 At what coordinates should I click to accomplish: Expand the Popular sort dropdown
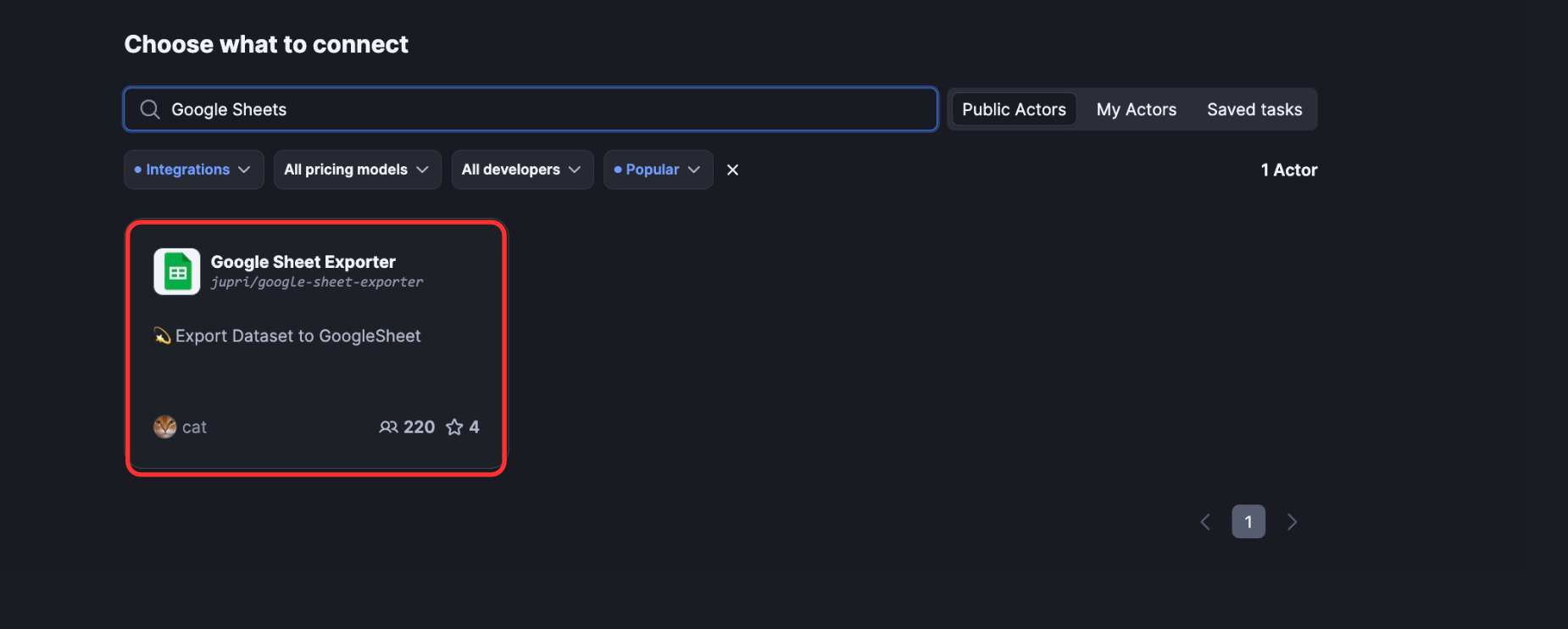click(x=659, y=170)
